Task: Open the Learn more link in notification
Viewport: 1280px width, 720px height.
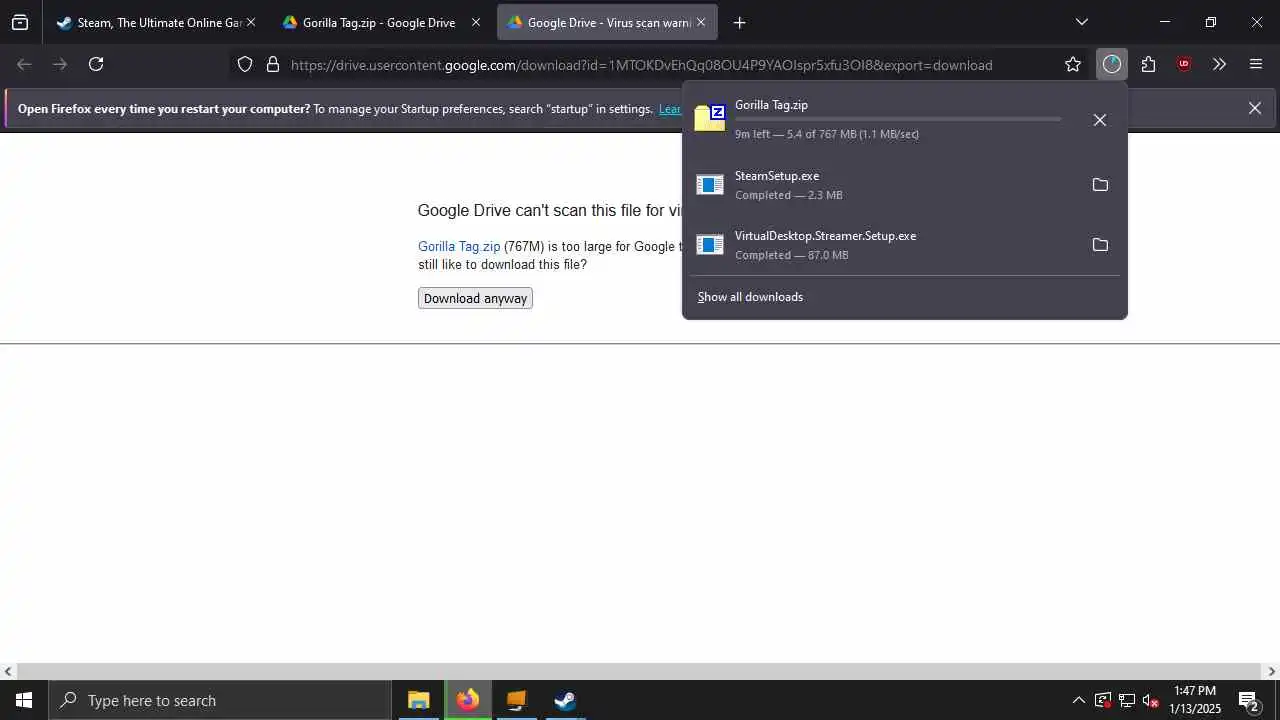Action: tap(669, 109)
